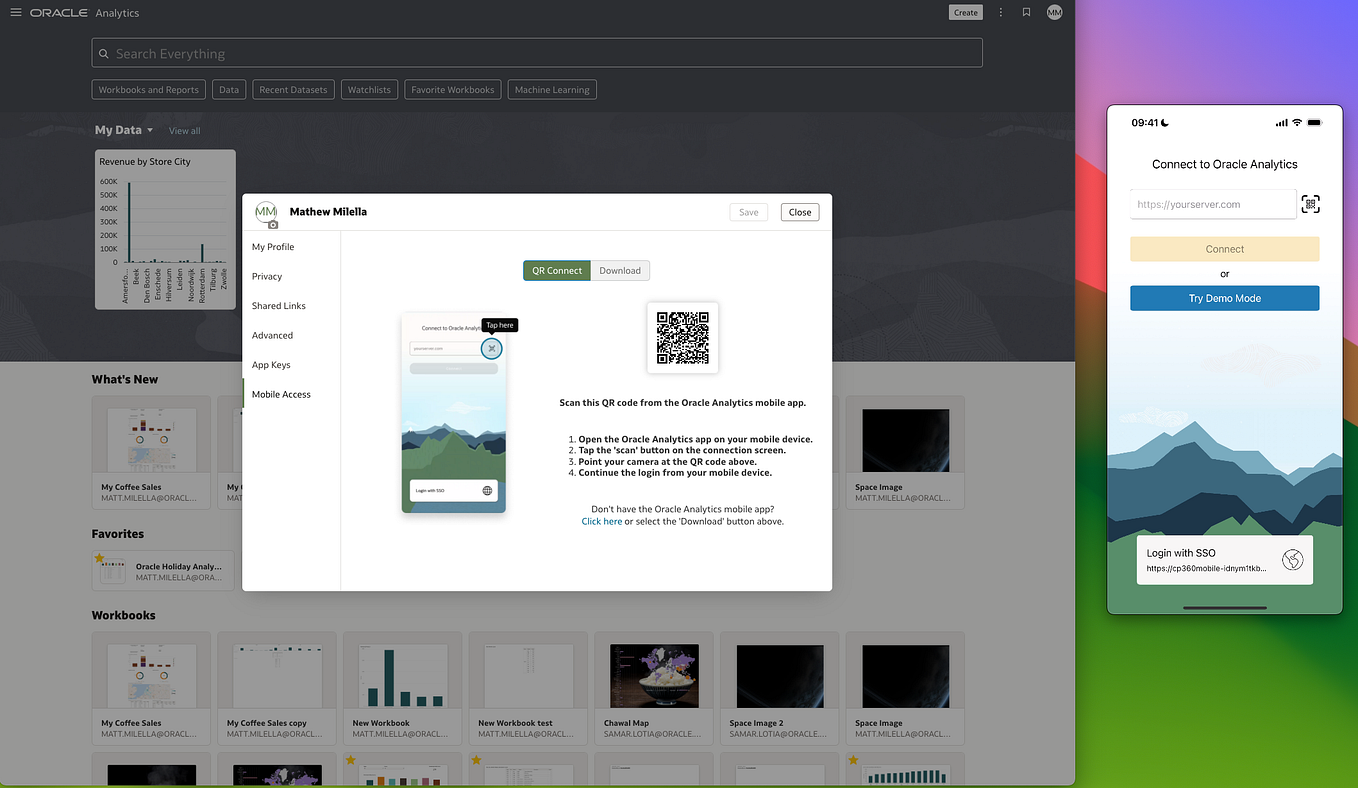Viewport: 1358px width, 788px height.
Task: Switch to the Download tab
Action: click(619, 270)
